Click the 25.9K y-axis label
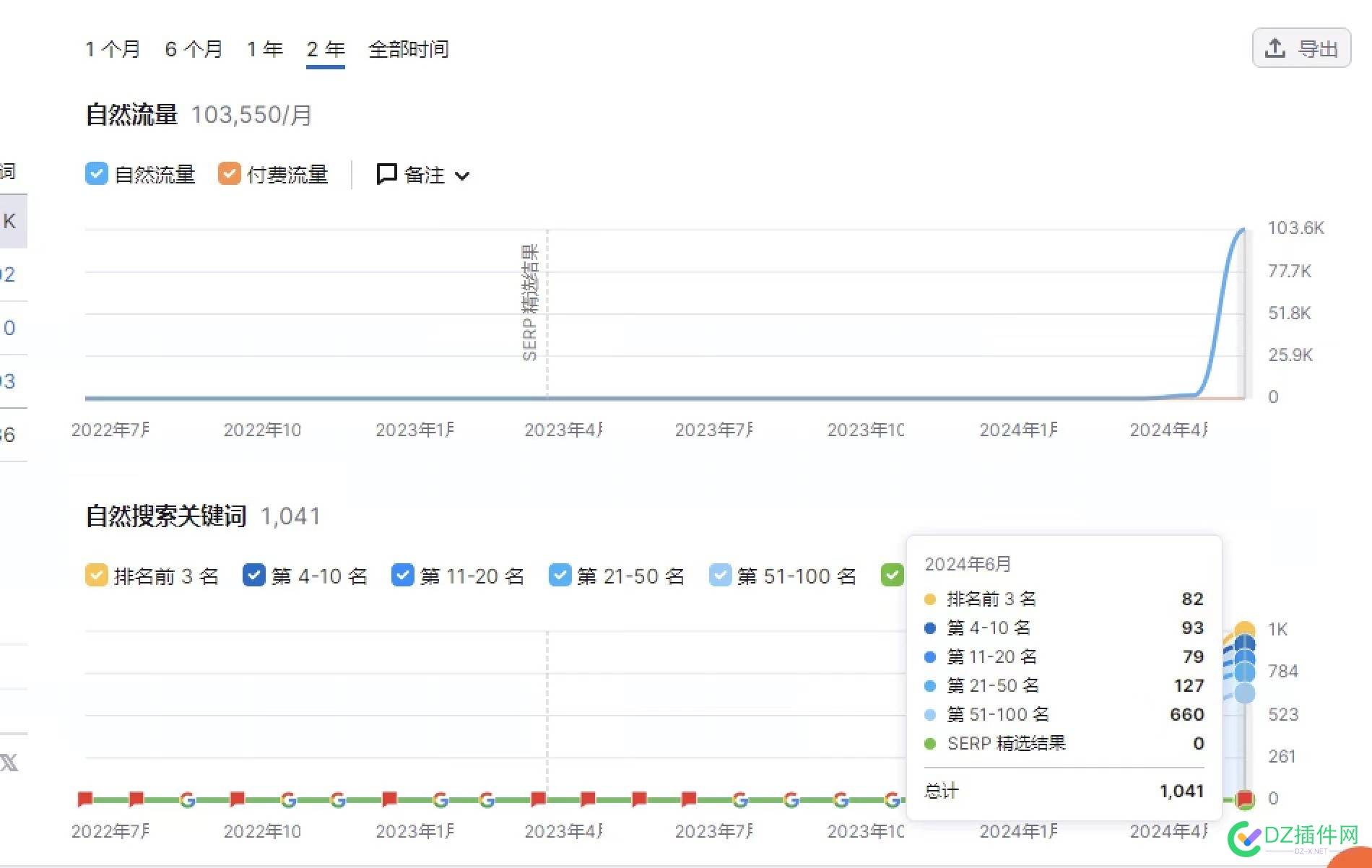 pos(1290,355)
